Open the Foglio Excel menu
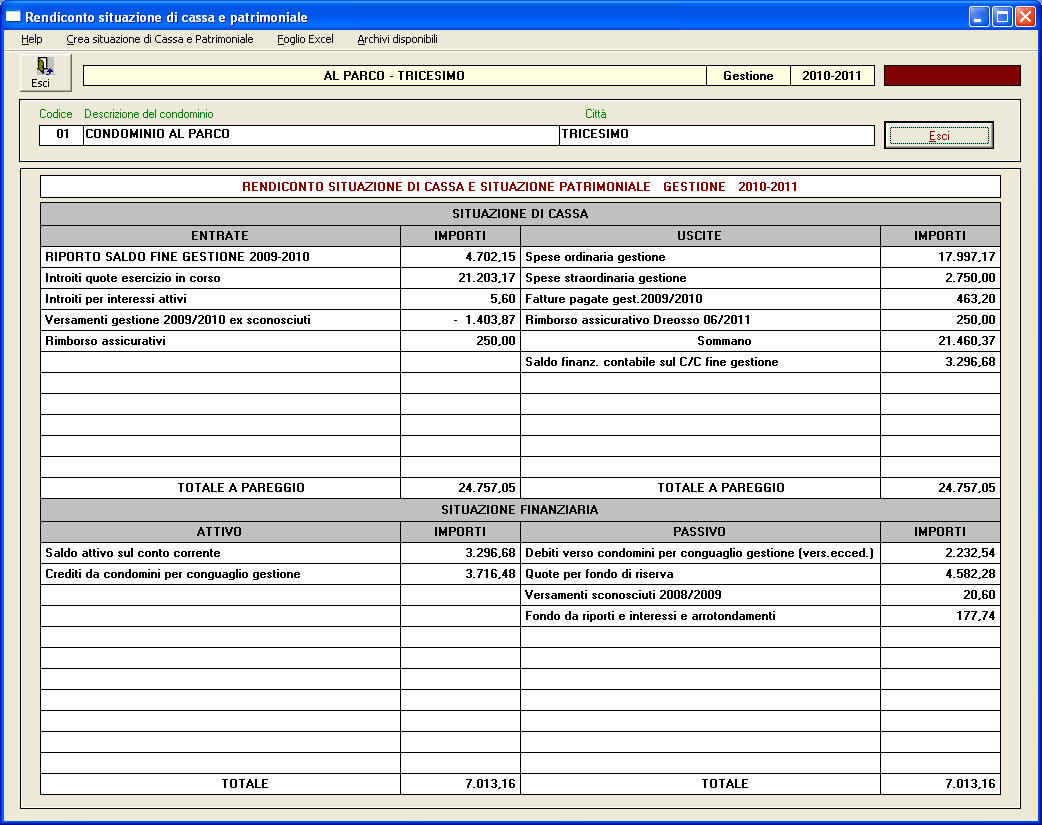This screenshot has height=825, width=1042. pos(306,39)
